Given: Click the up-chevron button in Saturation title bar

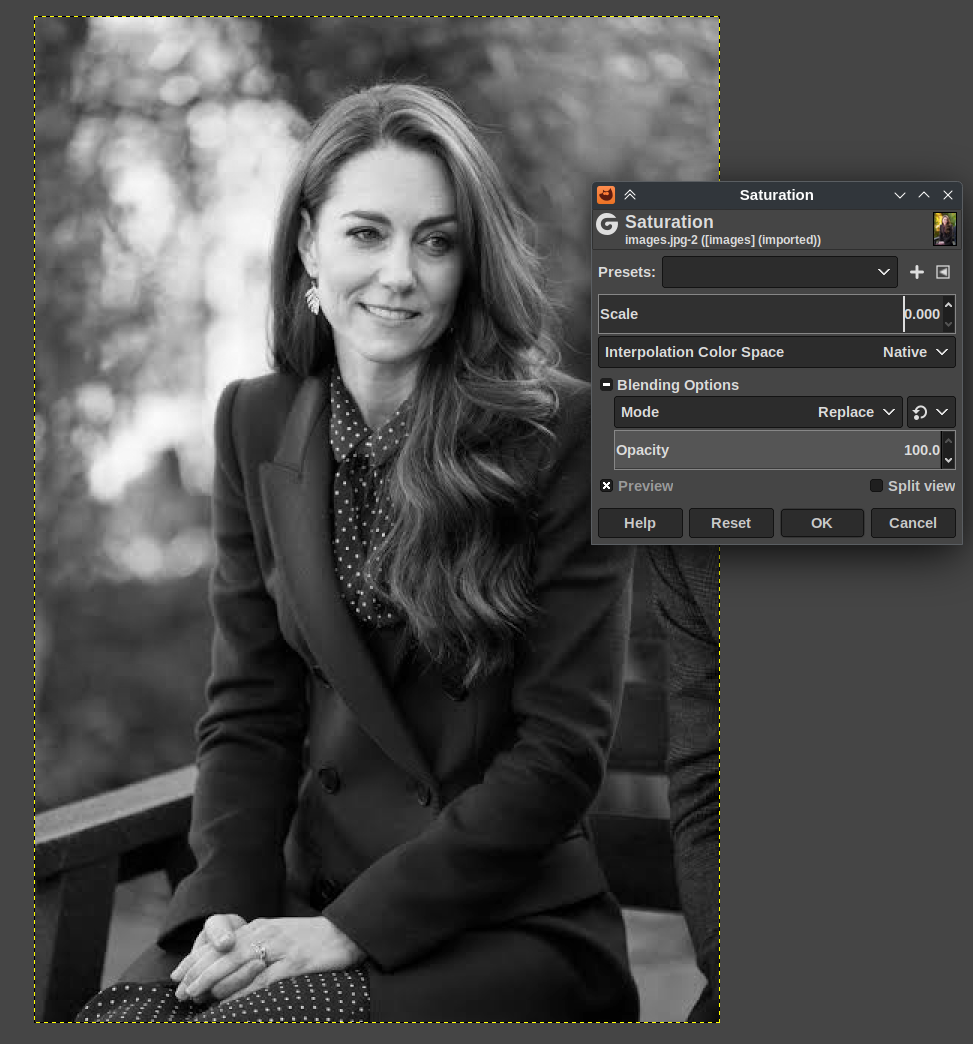Looking at the screenshot, I should pyautogui.click(x=924, y=195).
